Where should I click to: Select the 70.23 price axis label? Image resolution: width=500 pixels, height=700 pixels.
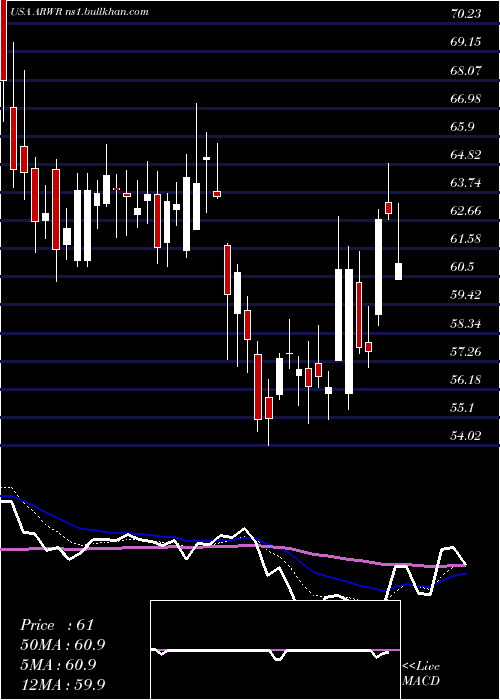coord(466,14)
